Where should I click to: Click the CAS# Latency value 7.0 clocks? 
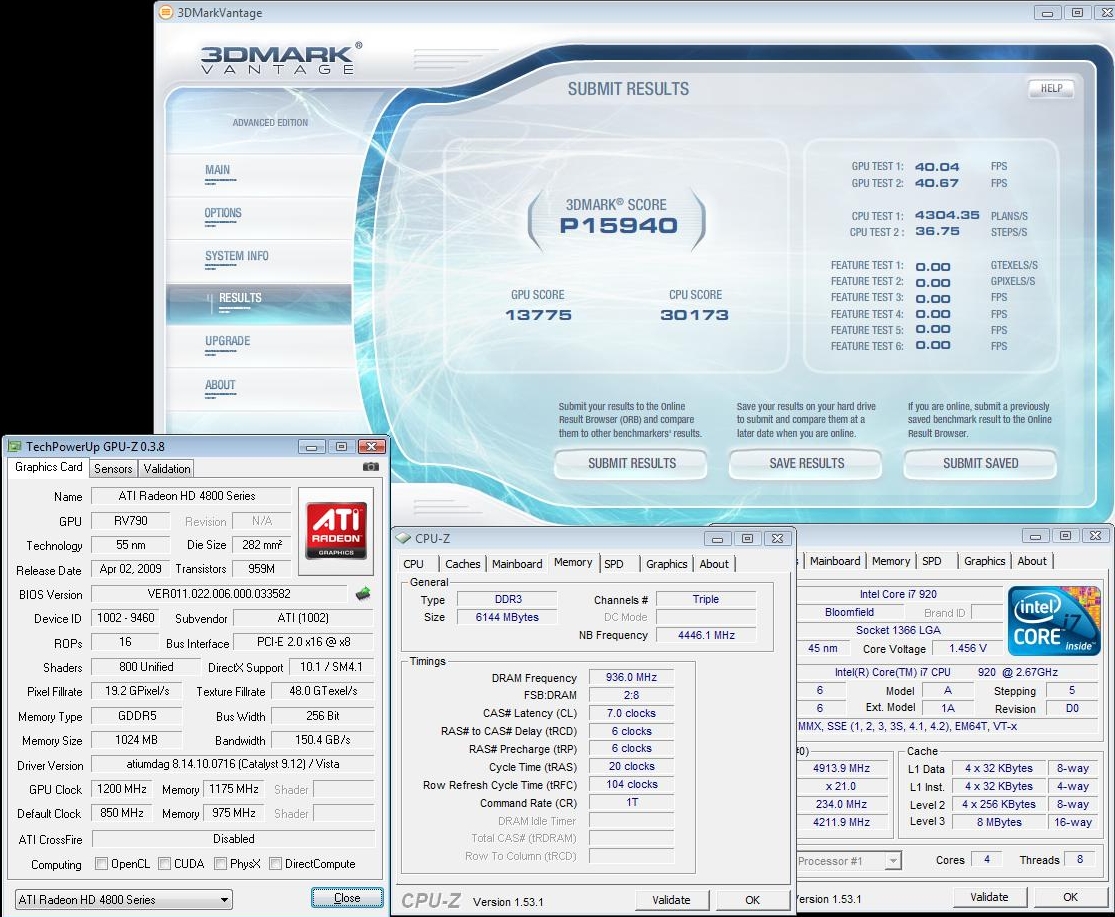(631, 713)
